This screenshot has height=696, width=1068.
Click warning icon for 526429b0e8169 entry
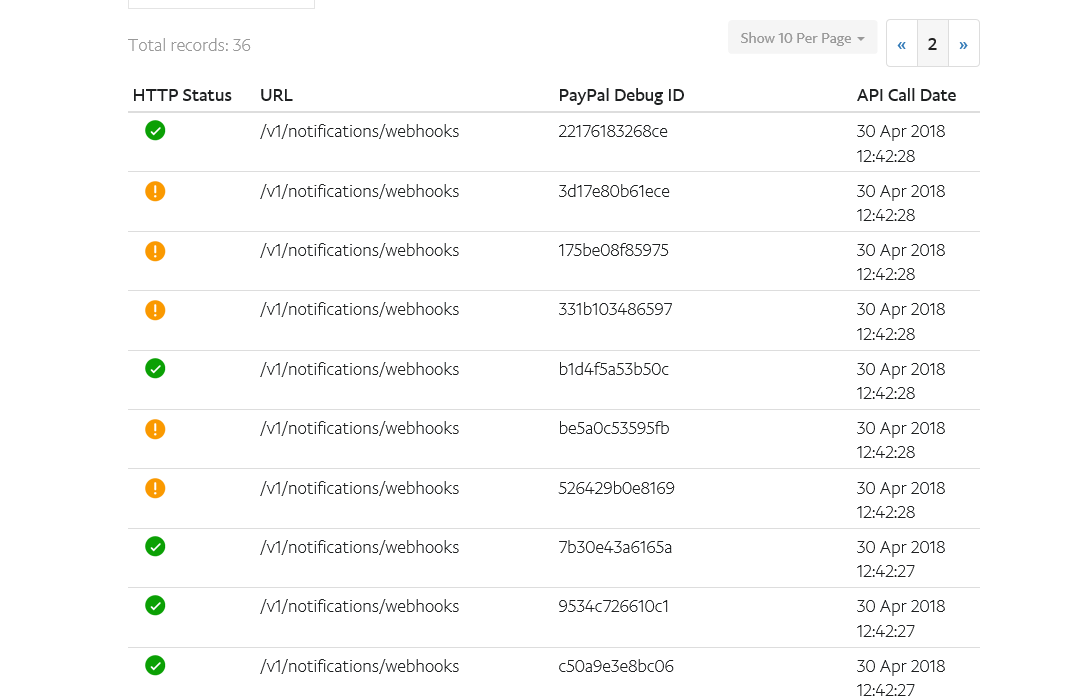[155, 487]
